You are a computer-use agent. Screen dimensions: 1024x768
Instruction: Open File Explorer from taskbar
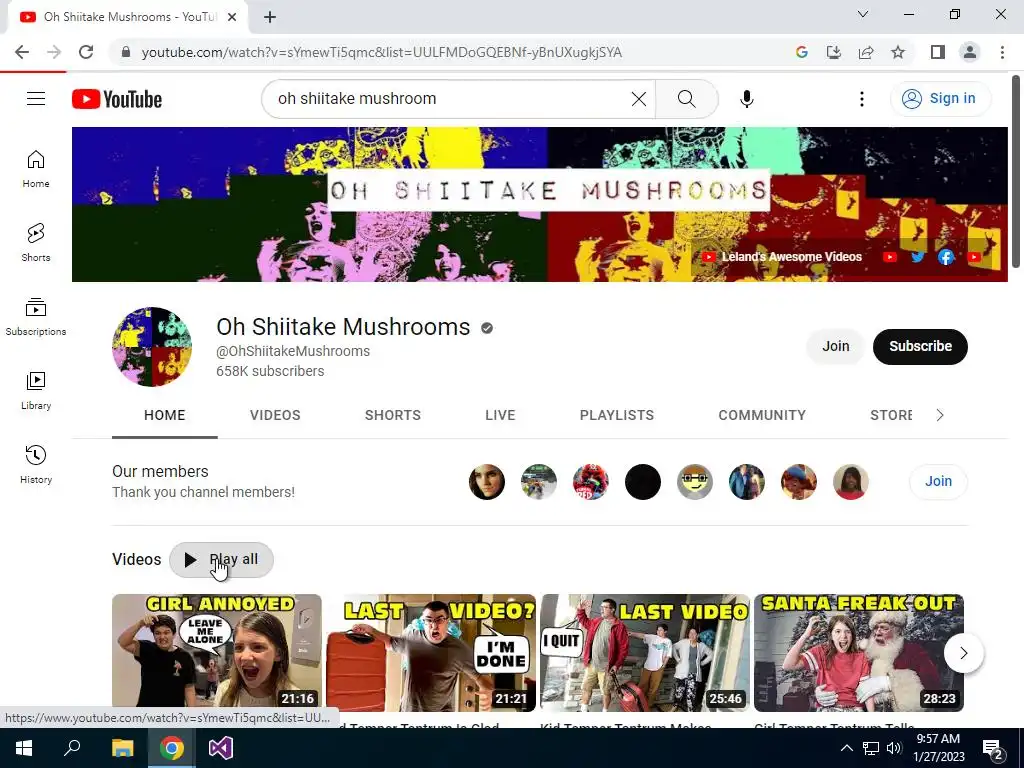tap(122, 748)
